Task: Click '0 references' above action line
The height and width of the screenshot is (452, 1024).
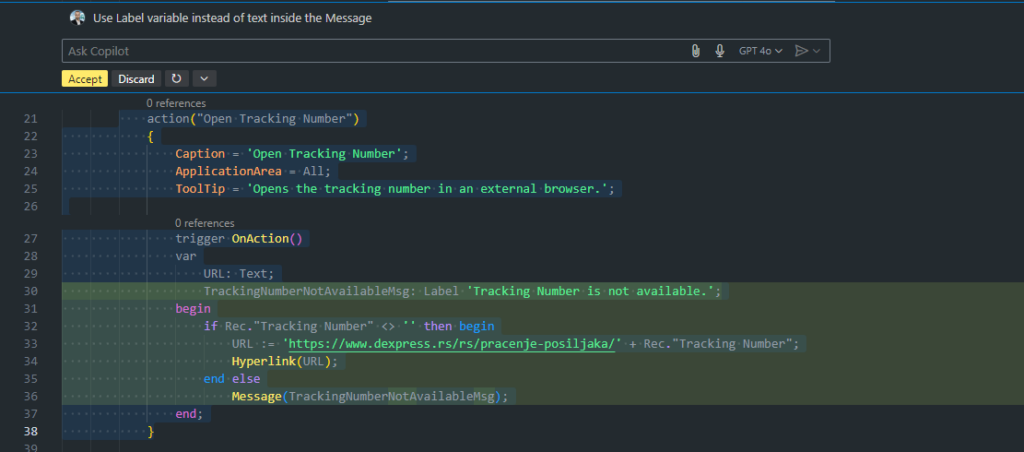Action: coord(176,103)
